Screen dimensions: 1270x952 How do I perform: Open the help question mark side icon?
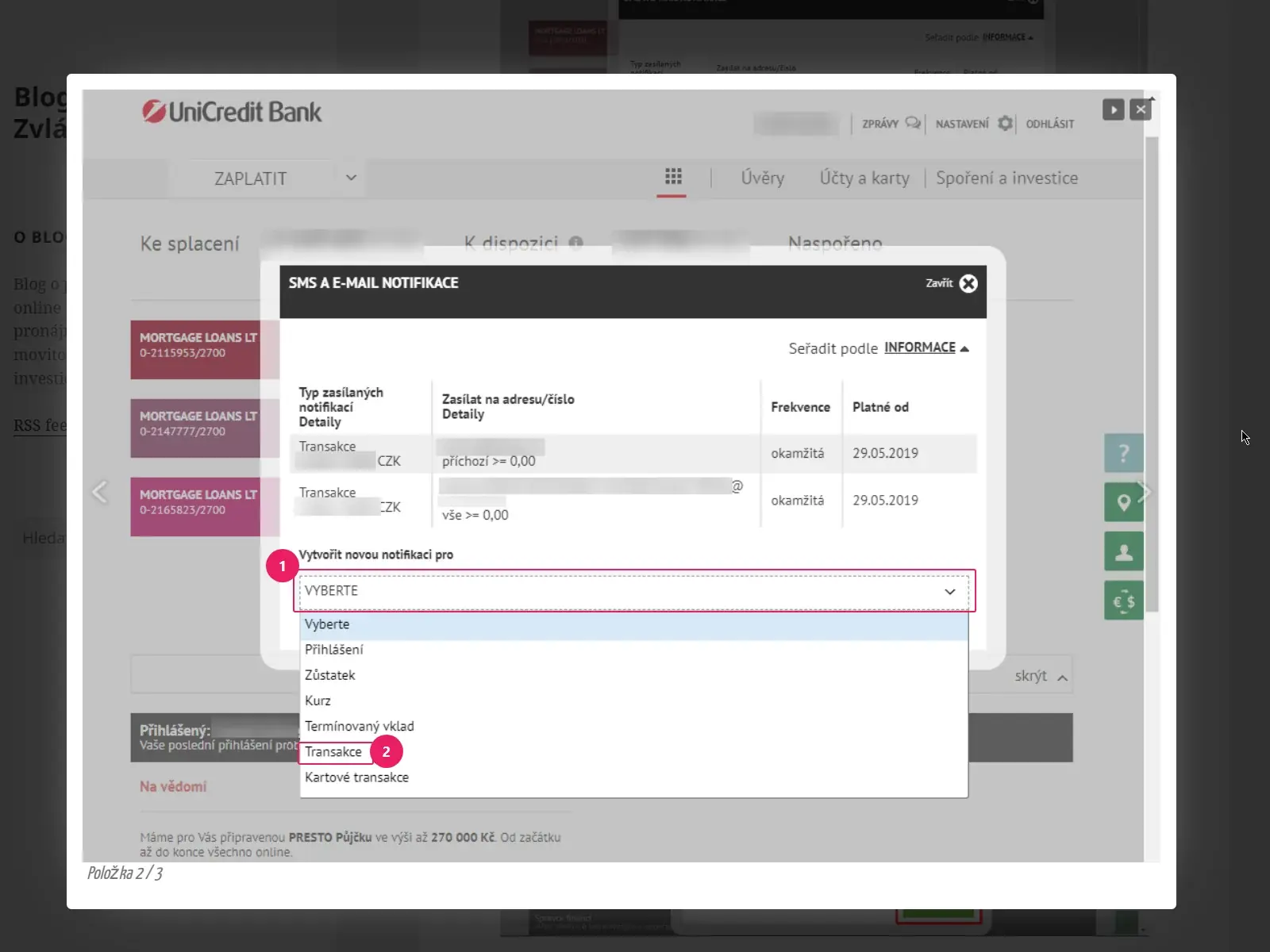[x=1123, y=453]
